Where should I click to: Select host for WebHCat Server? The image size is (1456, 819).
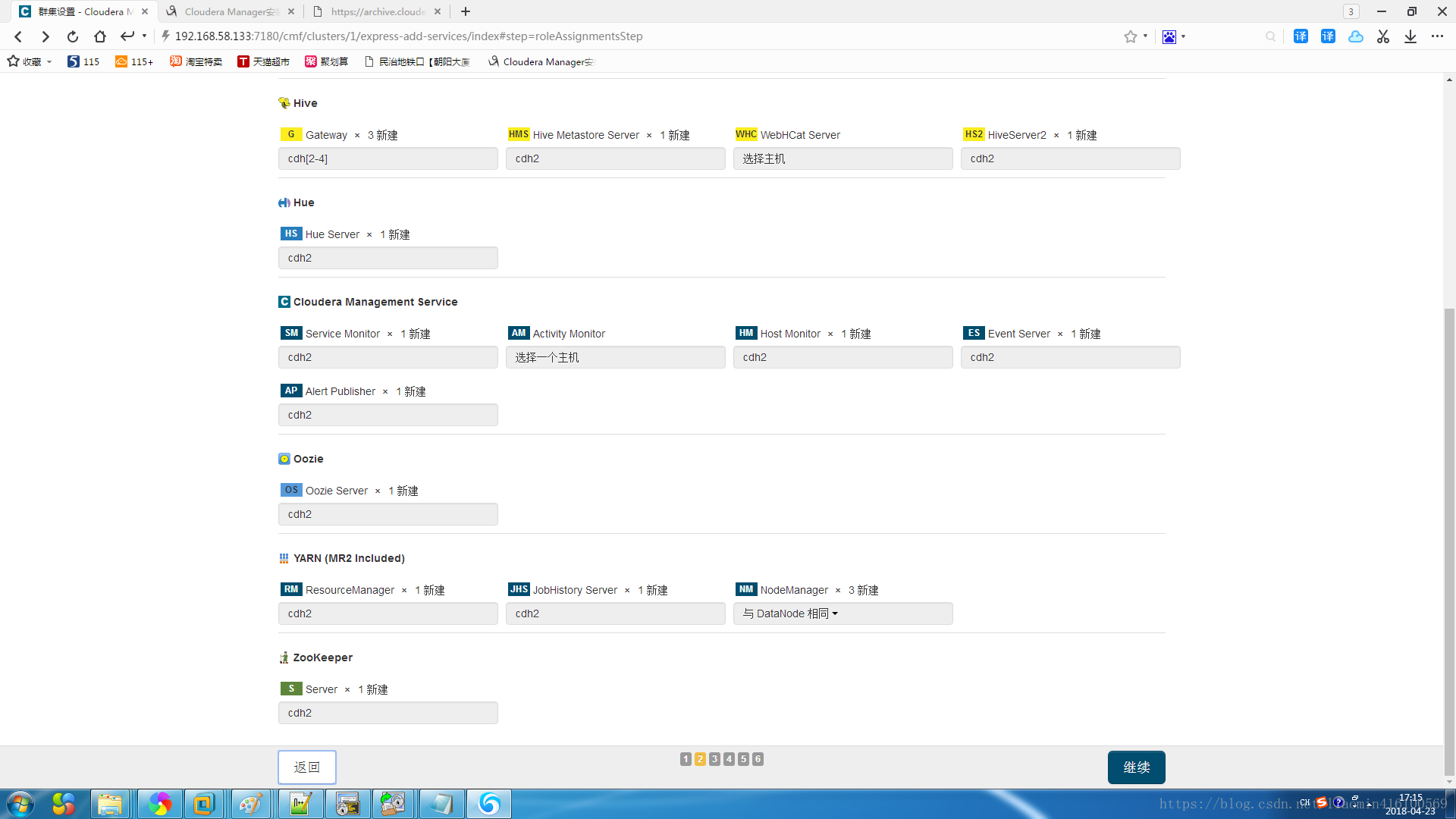(843, 158)
